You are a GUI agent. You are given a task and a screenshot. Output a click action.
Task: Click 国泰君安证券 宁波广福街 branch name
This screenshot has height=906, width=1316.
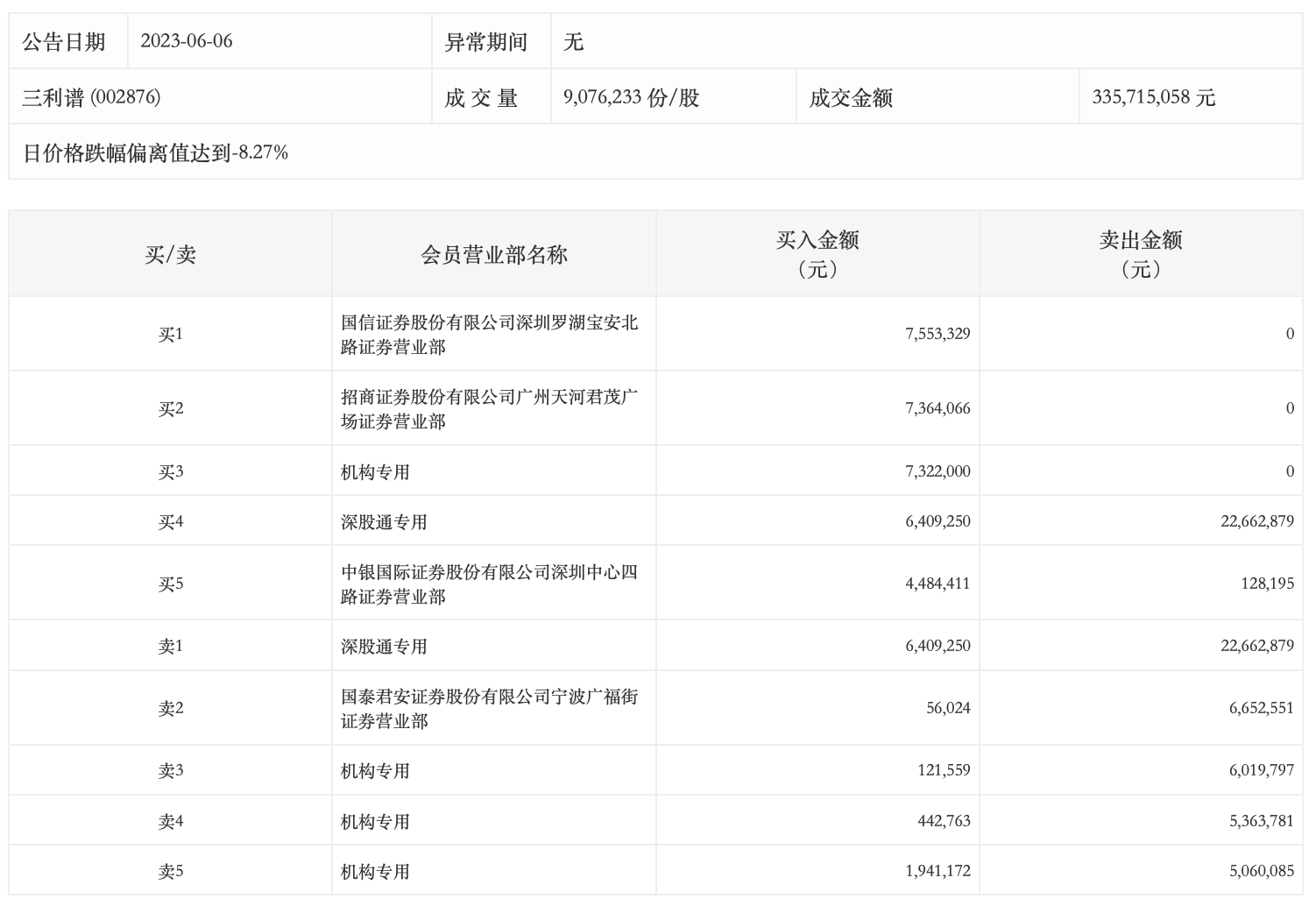[490, 709]
